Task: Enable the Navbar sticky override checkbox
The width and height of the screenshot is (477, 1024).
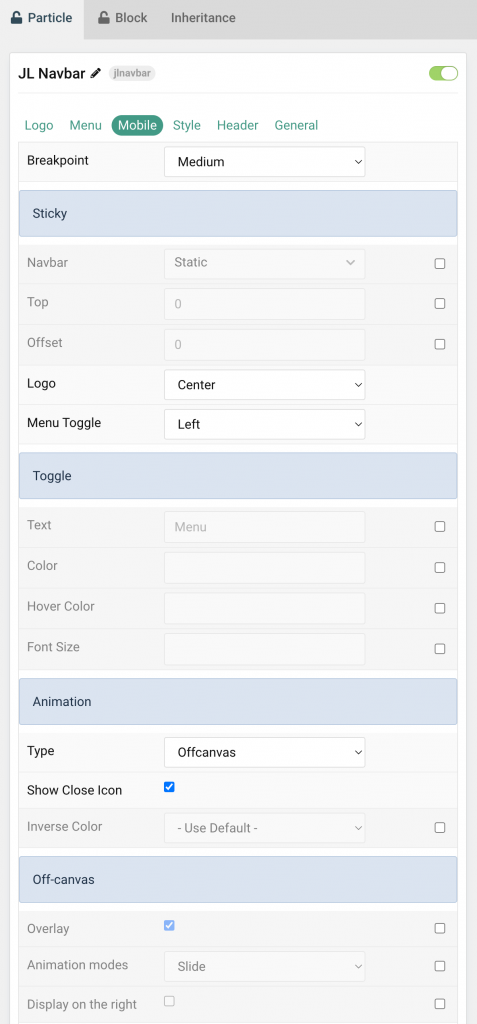Action: click(x=440, y=264)
